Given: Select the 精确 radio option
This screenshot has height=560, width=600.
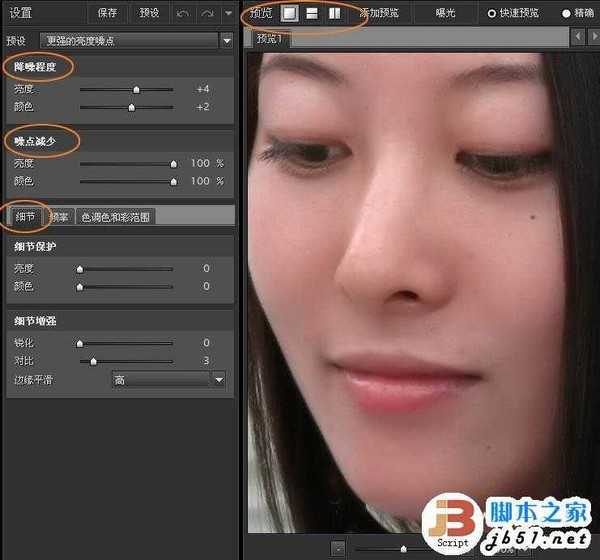Looking at the screenshot, I should [x=567, y=13].
